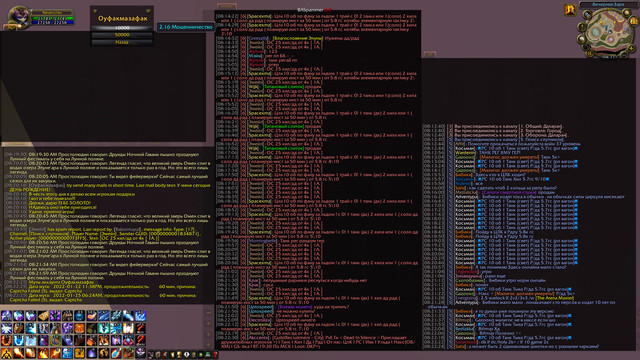The width and height of the screenshot is (640, 360).
Task: Use the white frost snowflake ability in the second row
Action: click(x=6, y=328)
